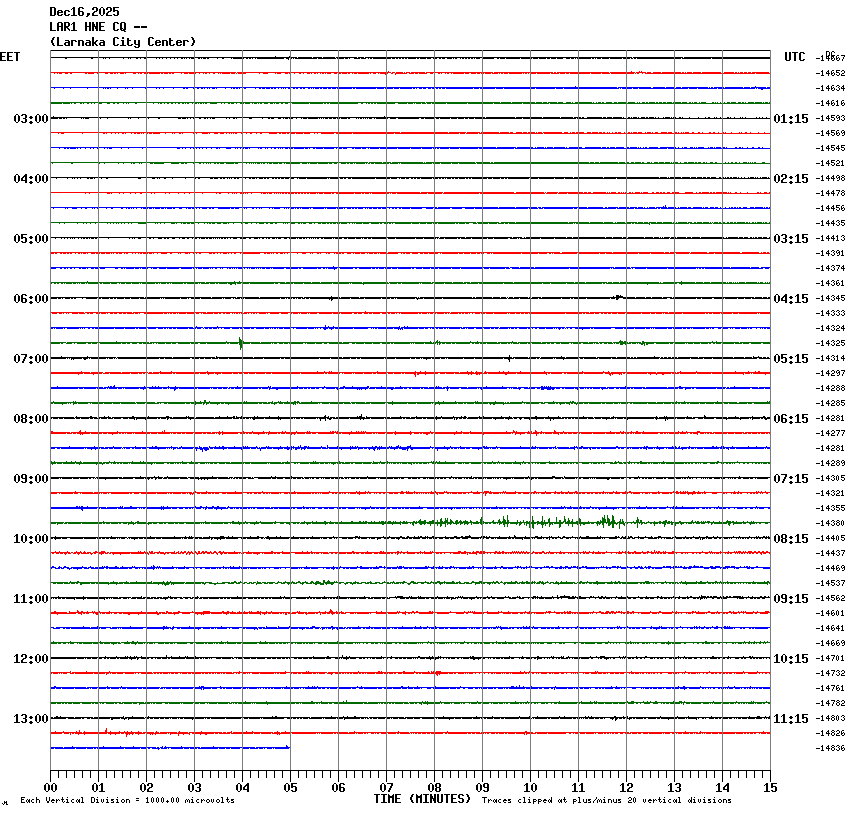Click the end of the last blue trace

[289, 747]
